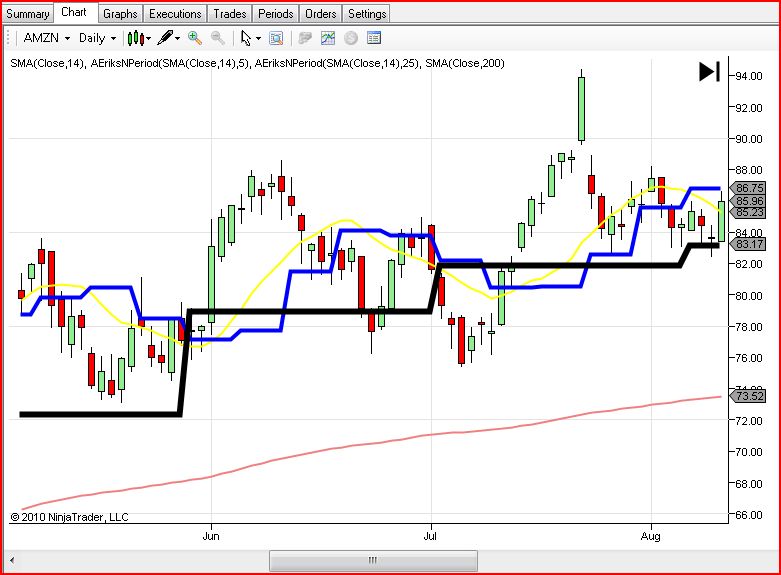The image size is (781, 575).
Task: Select the Chart tab
Action: coord(74,12)
